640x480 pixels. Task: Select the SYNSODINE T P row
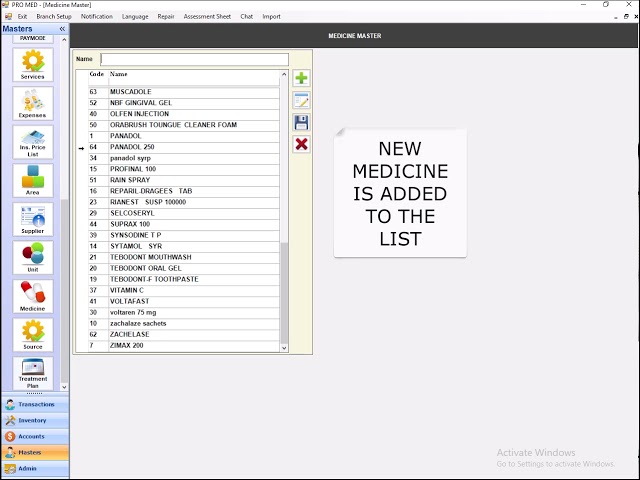184,235
